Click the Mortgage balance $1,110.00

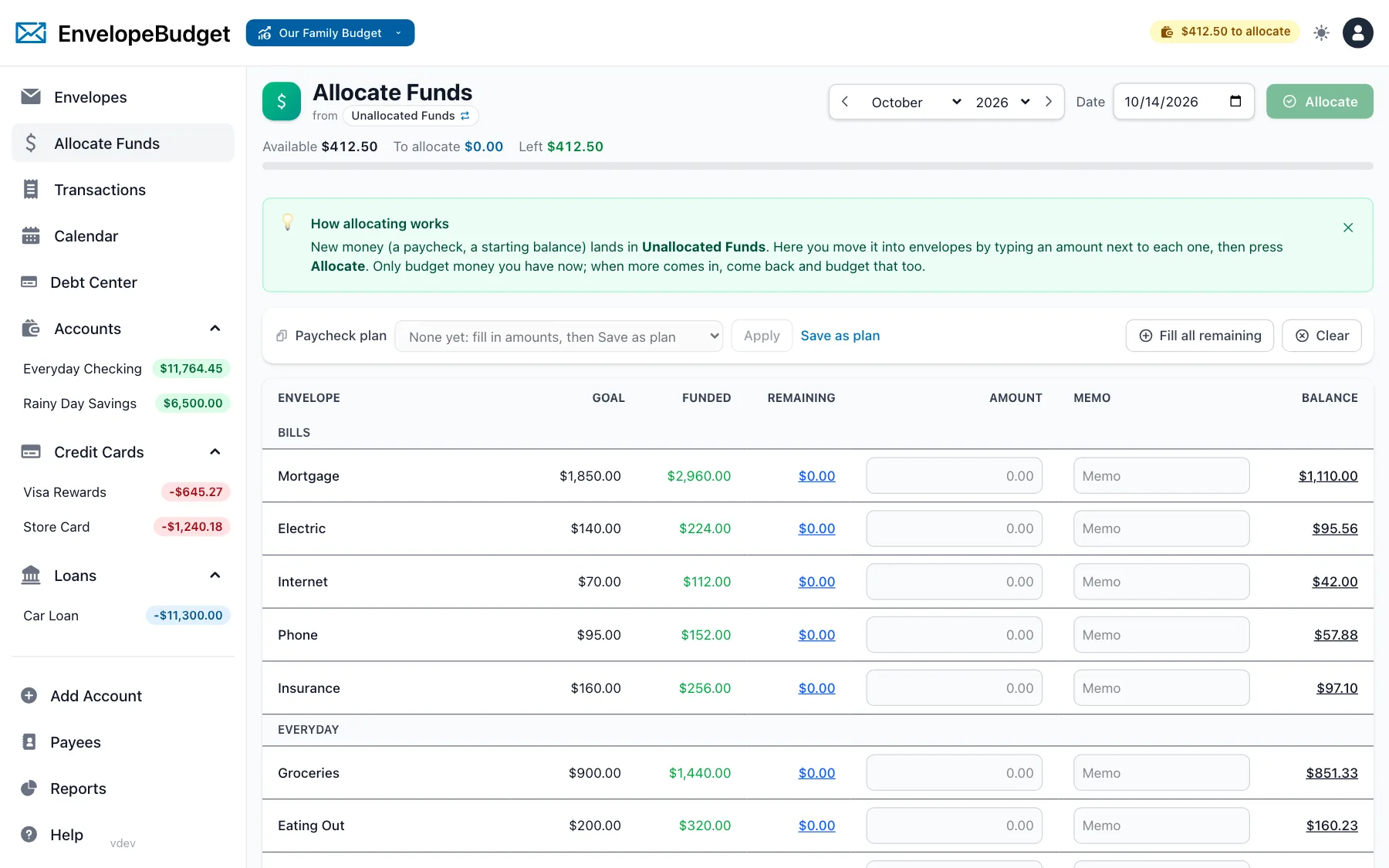click(x=1328, y=476)
